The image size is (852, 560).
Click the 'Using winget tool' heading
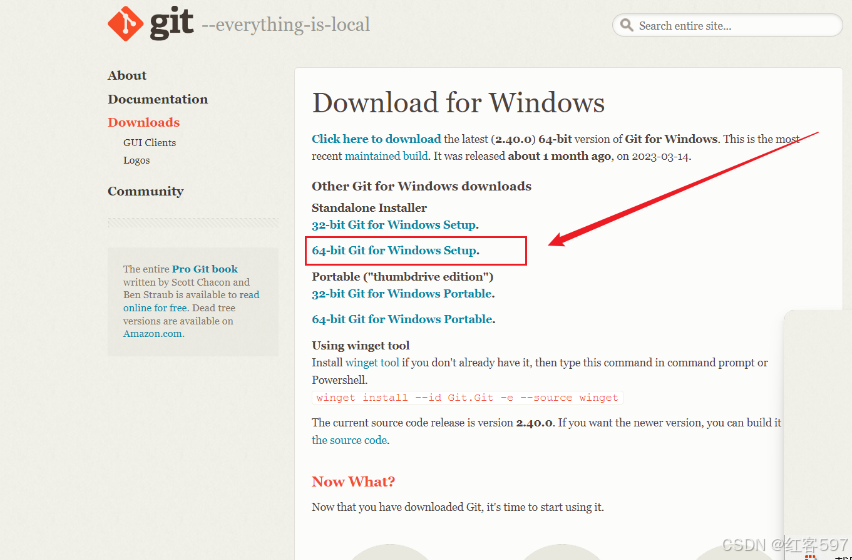point(361,345)
